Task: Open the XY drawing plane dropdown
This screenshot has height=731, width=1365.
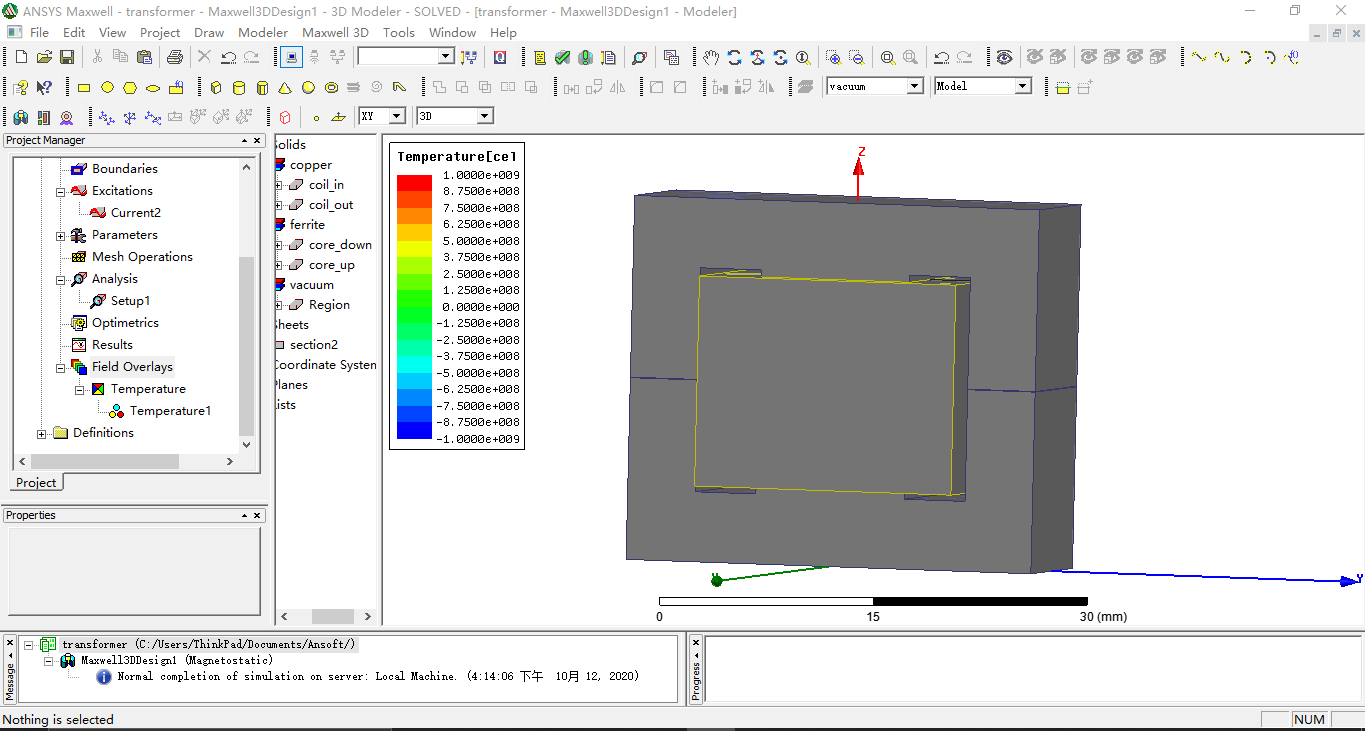Action: (397, 117)
